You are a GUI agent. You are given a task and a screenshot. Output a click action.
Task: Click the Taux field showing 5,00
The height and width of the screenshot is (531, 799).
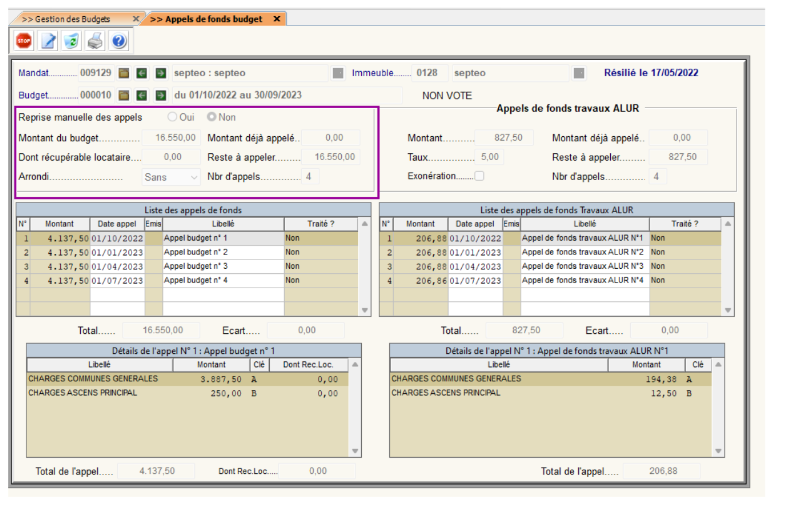coord(489,157)
